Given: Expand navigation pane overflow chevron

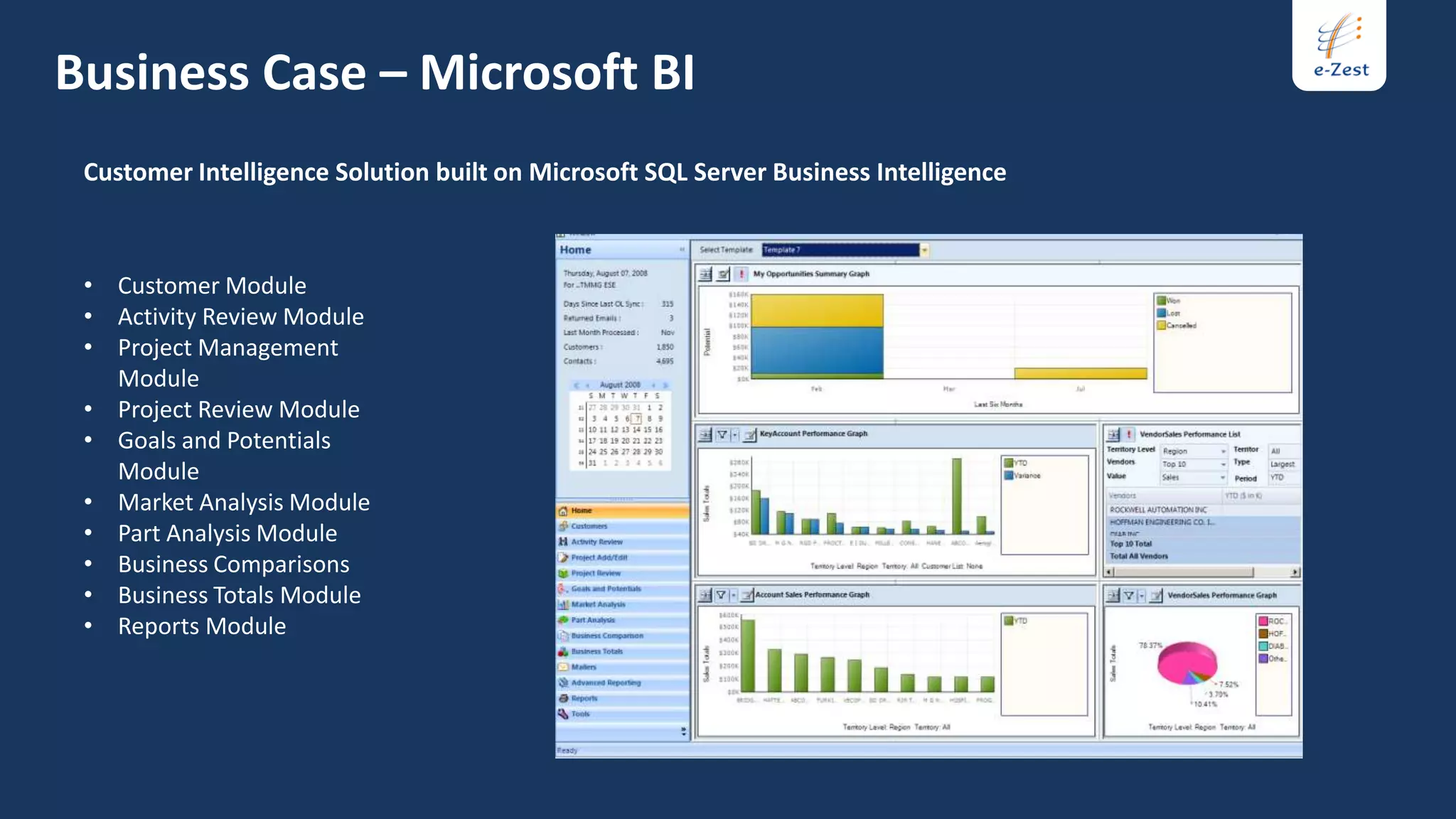Looking at the screenshot, I should coord(683,731).
